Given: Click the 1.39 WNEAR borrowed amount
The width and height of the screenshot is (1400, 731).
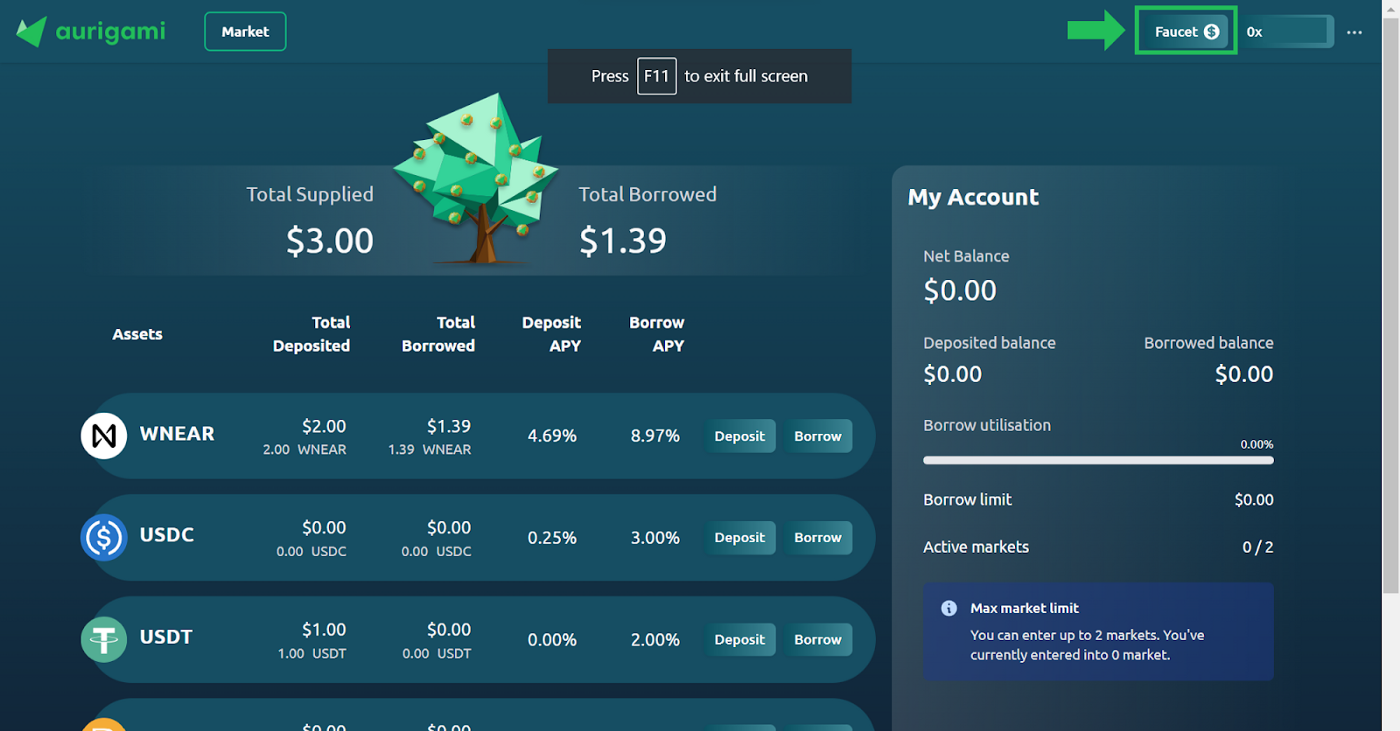Looking at the screenshot, I should pyautogui.click(x=429, y=450).
